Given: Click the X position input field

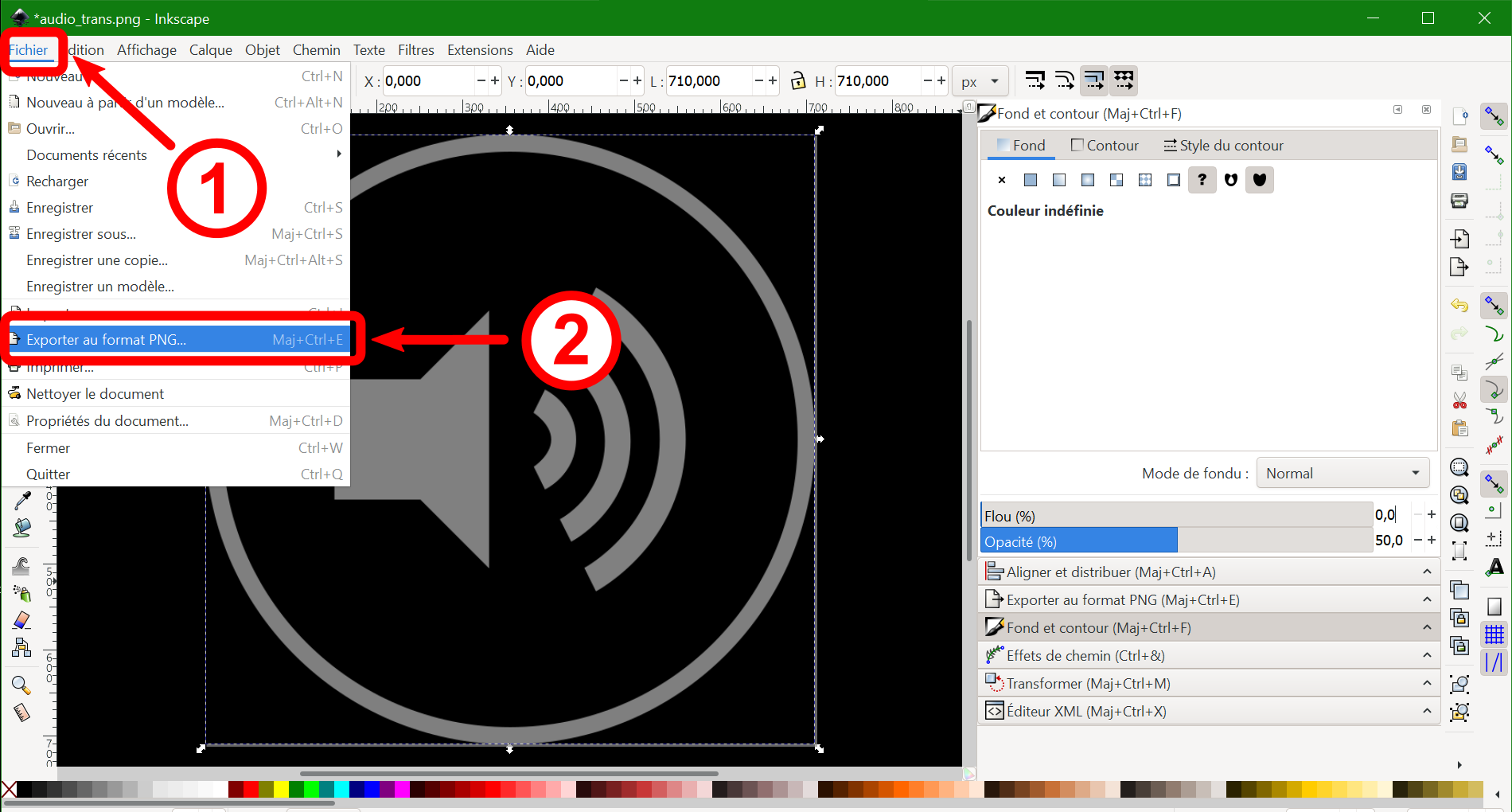Looking at the screenshot, I should click(428, 81).
